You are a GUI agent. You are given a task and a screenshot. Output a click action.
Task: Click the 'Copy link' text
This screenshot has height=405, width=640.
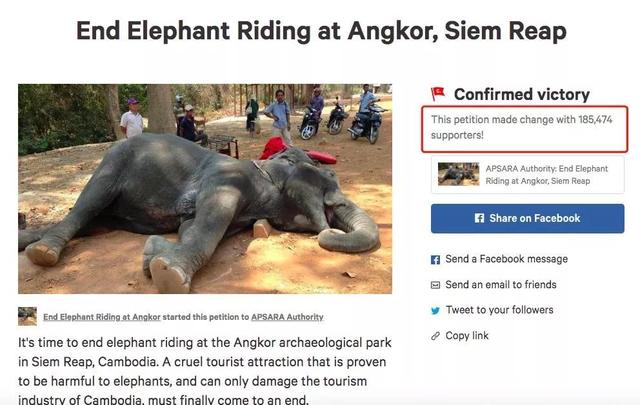click(x=467, y=336)
